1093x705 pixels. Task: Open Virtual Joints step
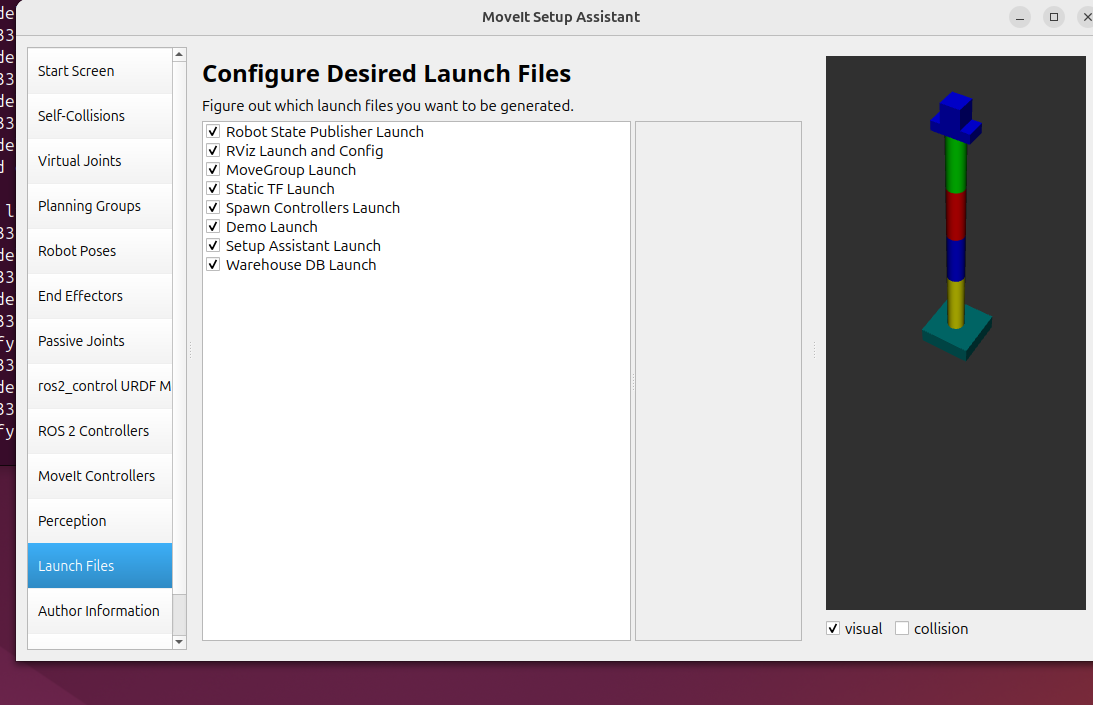[100, 161]
